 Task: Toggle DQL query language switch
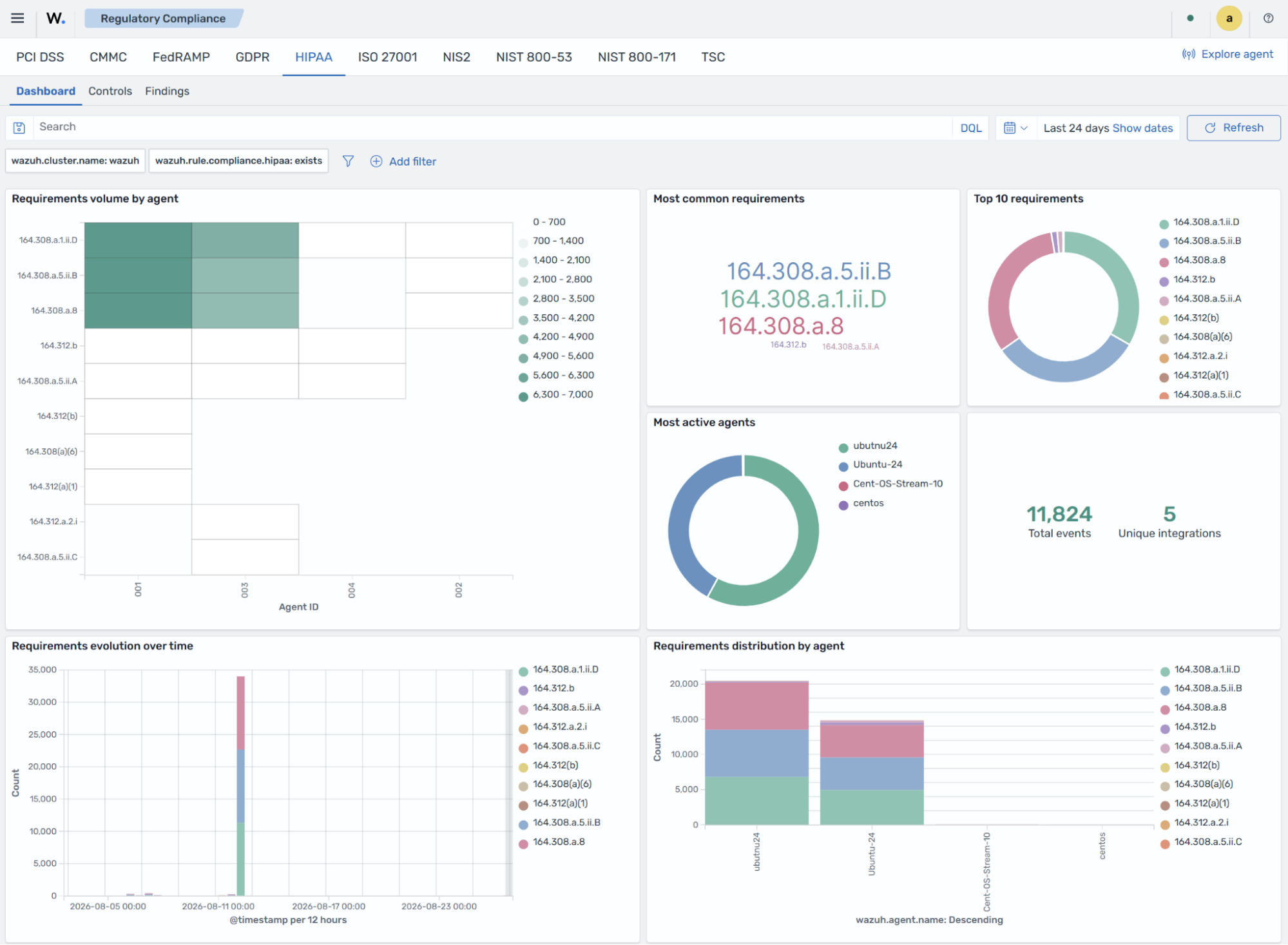pyautogui.click(x=970, y=128)
